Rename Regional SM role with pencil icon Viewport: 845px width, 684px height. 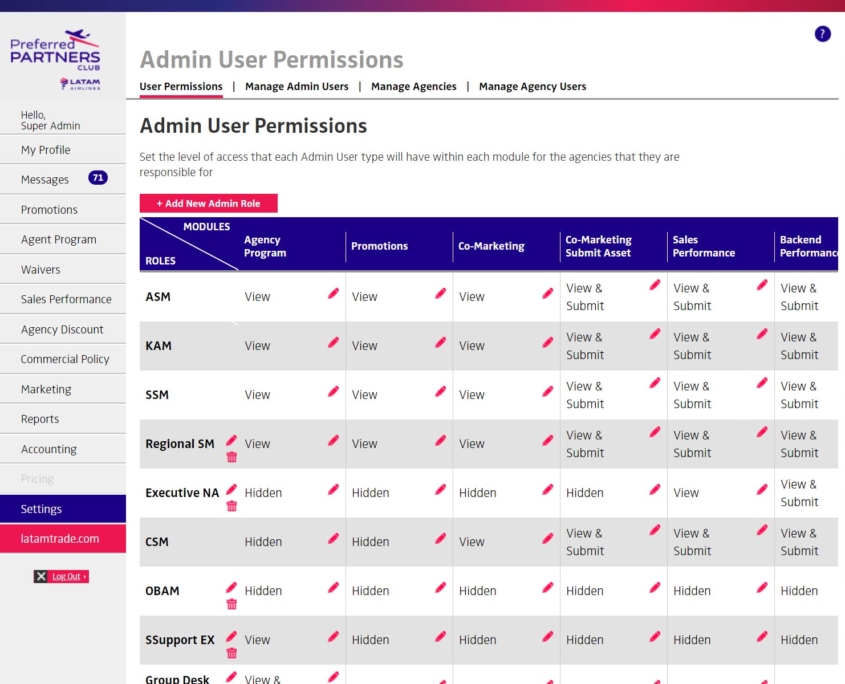[x=231, y=440]
